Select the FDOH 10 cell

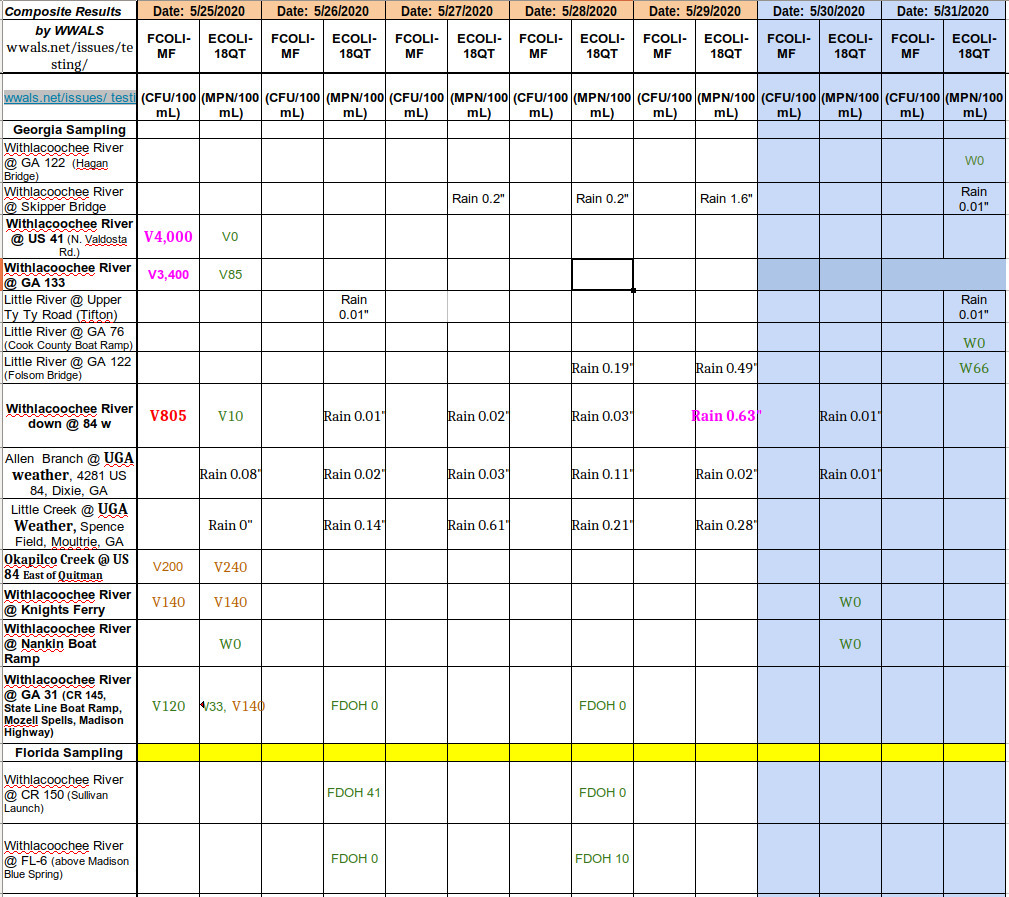point(602,858)
